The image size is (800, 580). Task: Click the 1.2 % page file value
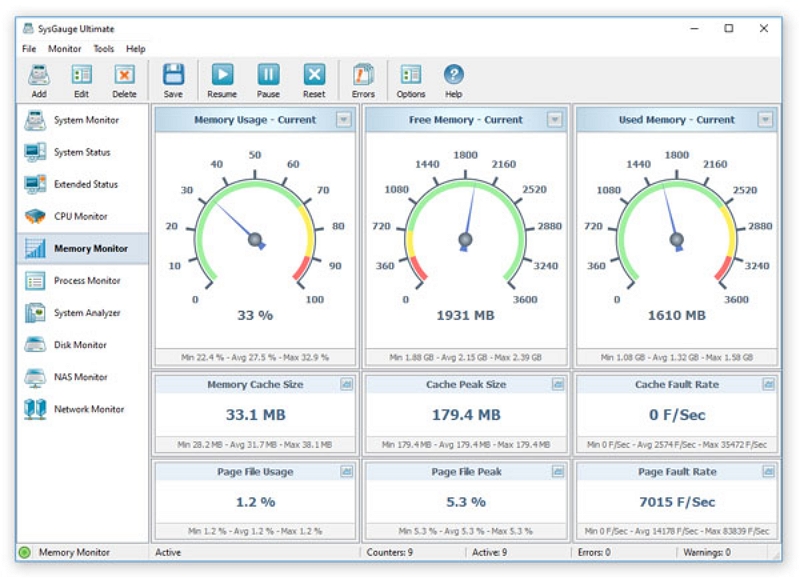click(x=255, y=502)
